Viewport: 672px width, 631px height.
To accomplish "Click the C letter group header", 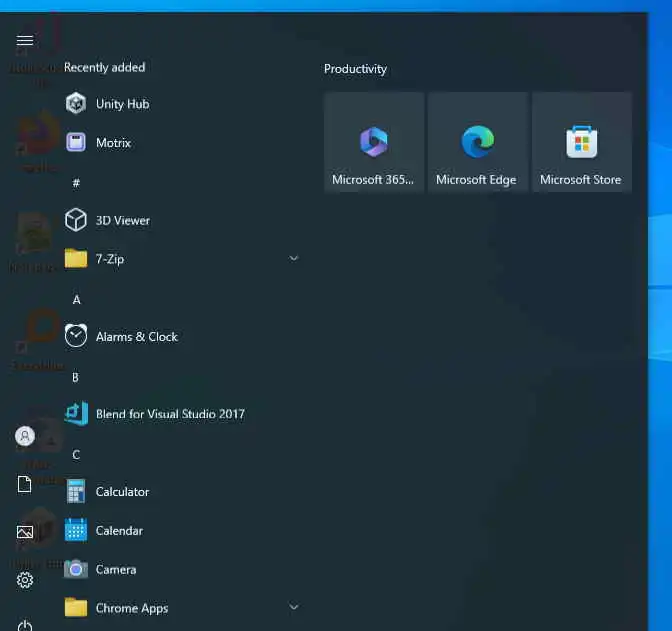I will point(76,455).
